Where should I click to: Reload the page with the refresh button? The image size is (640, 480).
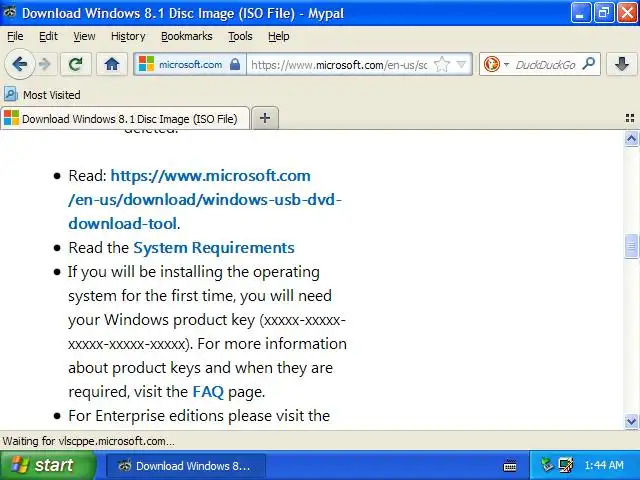click(76, 64)
